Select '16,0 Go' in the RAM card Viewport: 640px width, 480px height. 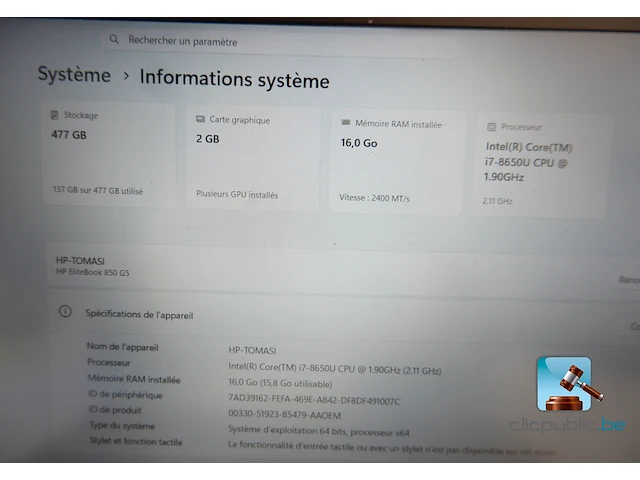pyautogui.click(x=359, y=143)
